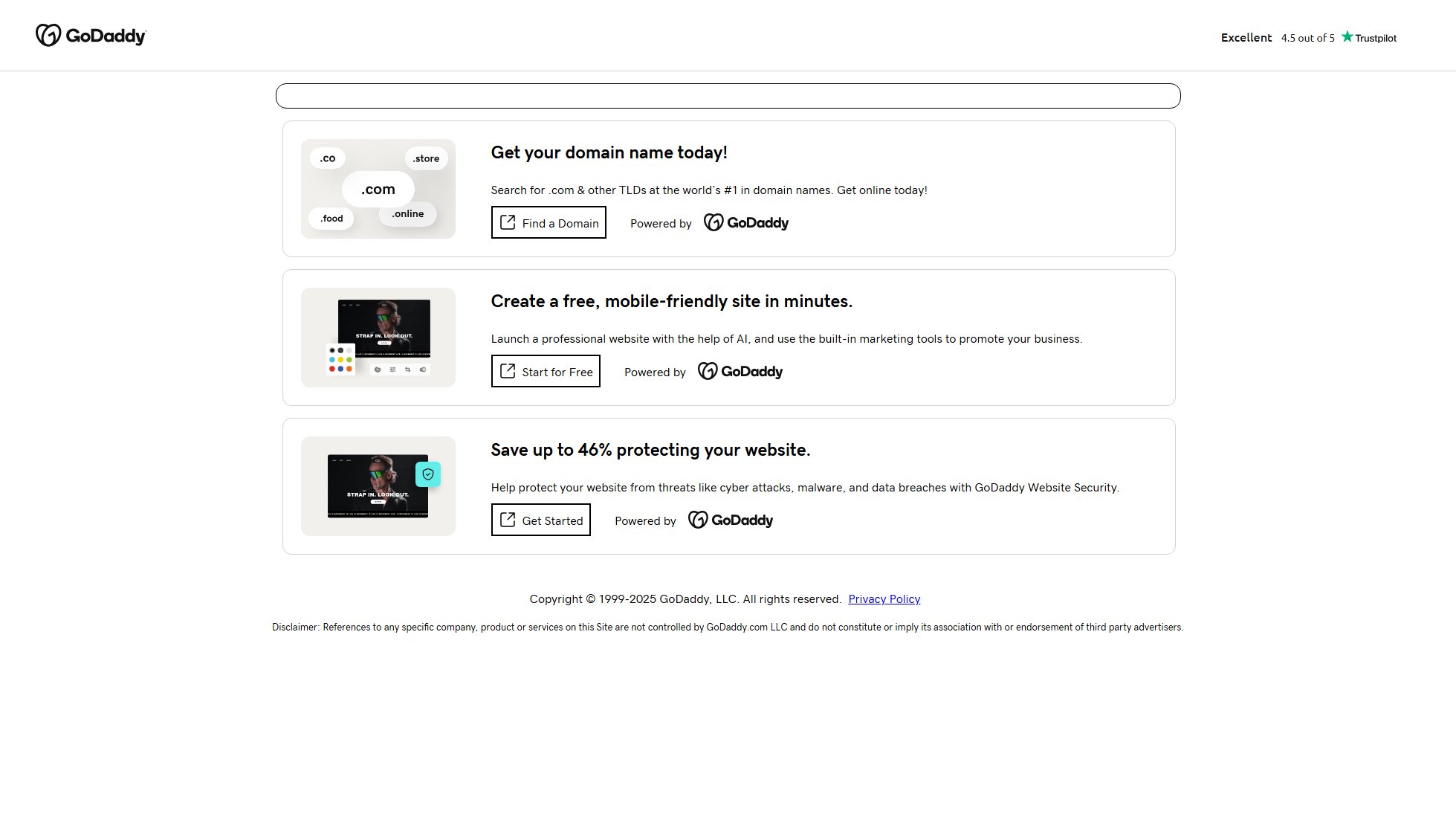Click the color palette dots on the builder thumbnail

tap(339, 360)
